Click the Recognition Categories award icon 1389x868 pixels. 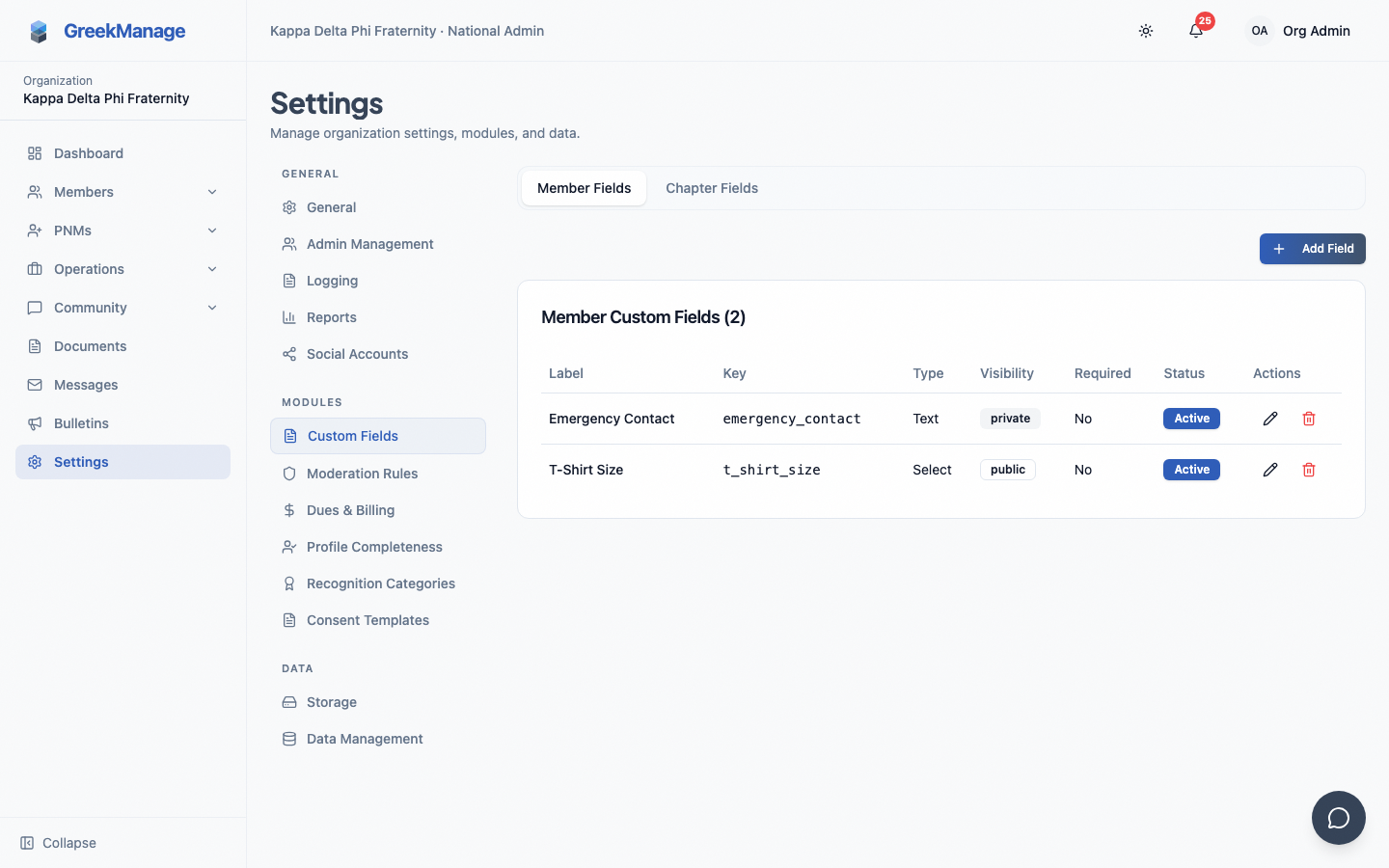289,583
